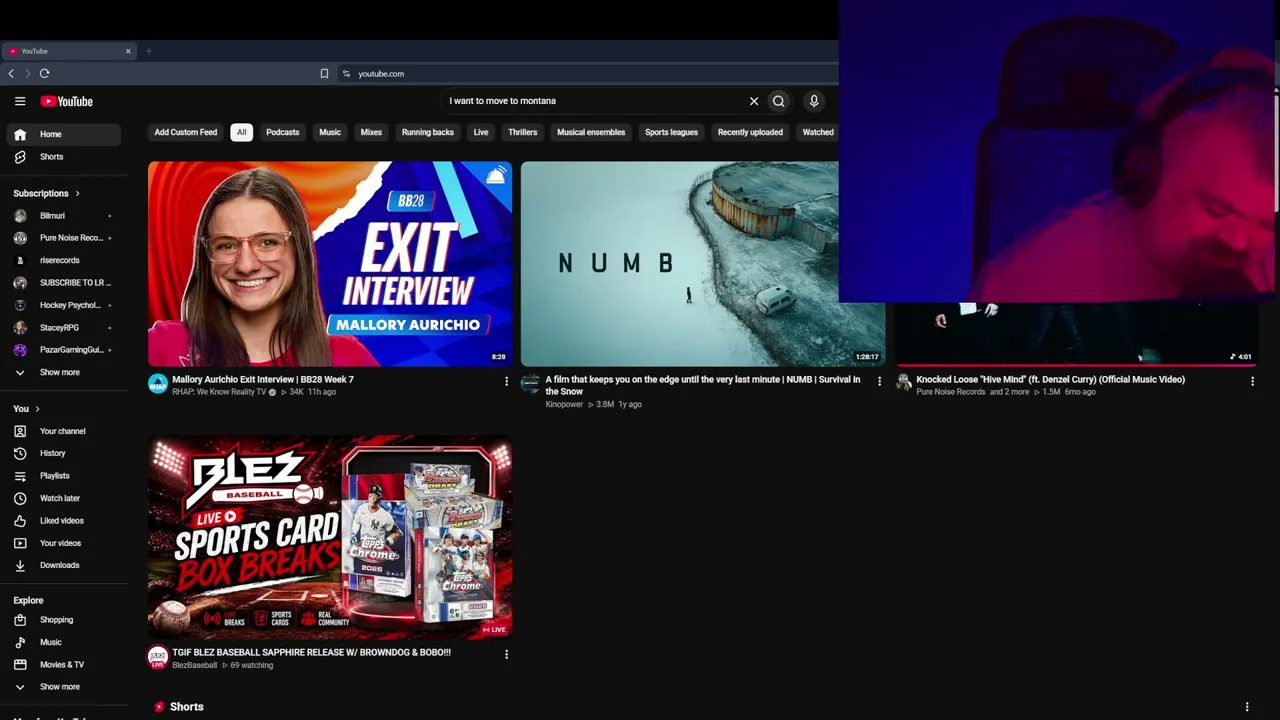Screen dimensions: 1280x720
Task: Open the riserecords subscription
Action: (x=64, y=260)
